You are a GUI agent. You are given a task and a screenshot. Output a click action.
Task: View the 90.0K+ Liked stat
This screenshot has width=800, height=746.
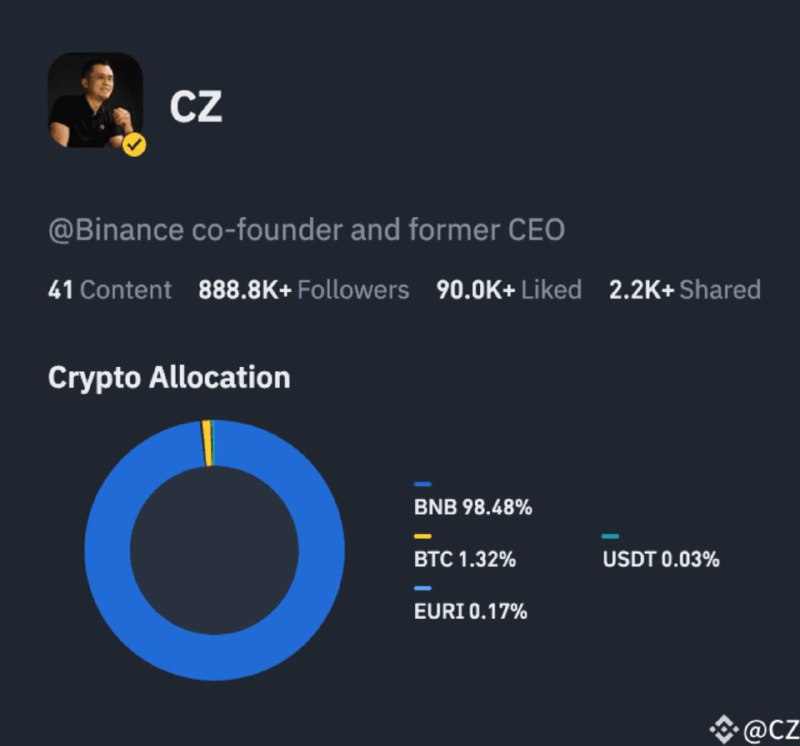[x=509, y=290]
